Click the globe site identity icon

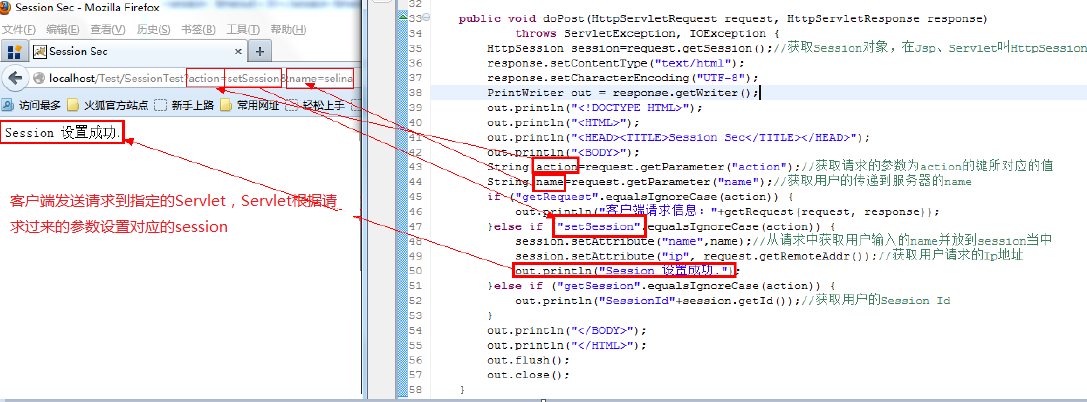[x=39, y=79]
